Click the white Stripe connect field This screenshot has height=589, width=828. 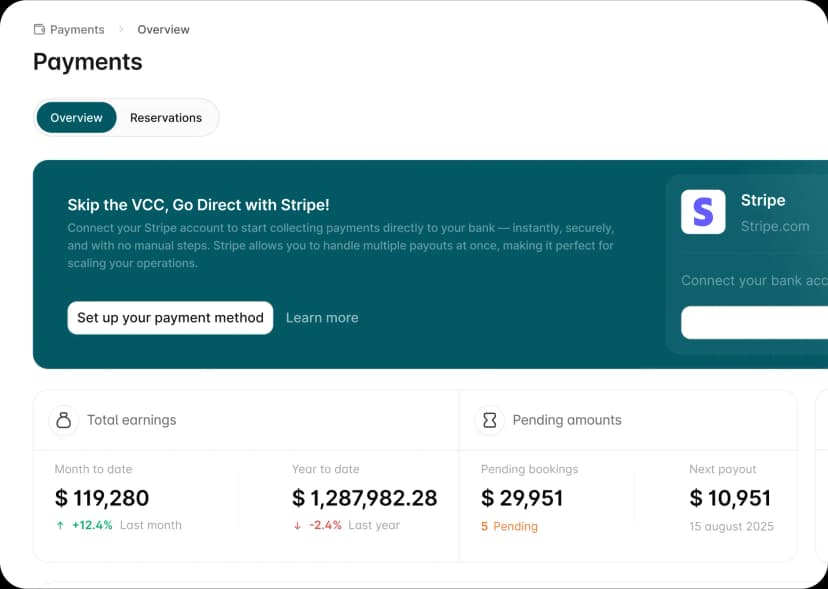click(755, 323)
